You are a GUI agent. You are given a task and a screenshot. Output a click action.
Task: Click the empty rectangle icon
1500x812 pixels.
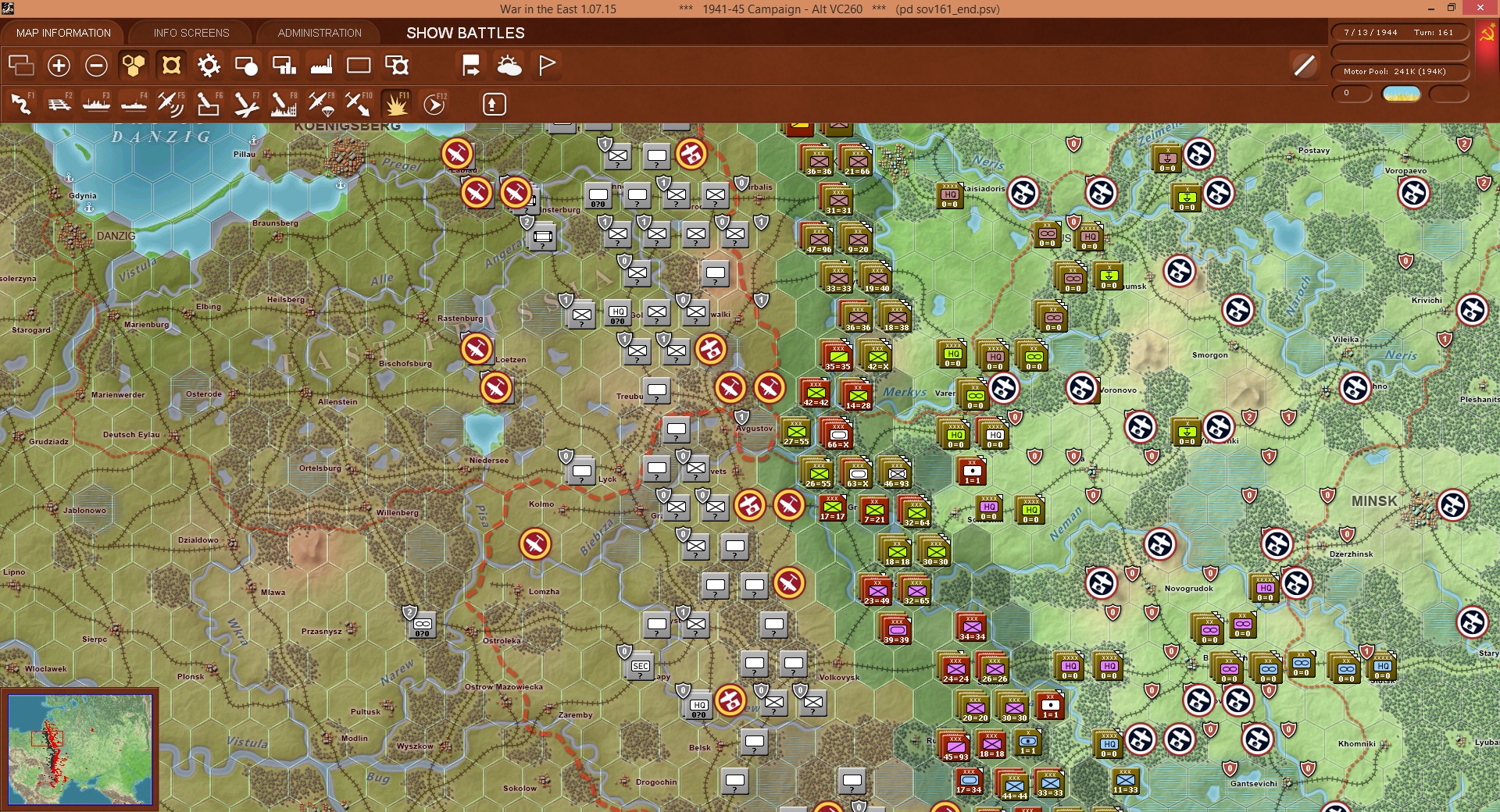click(x=359, y=66)
